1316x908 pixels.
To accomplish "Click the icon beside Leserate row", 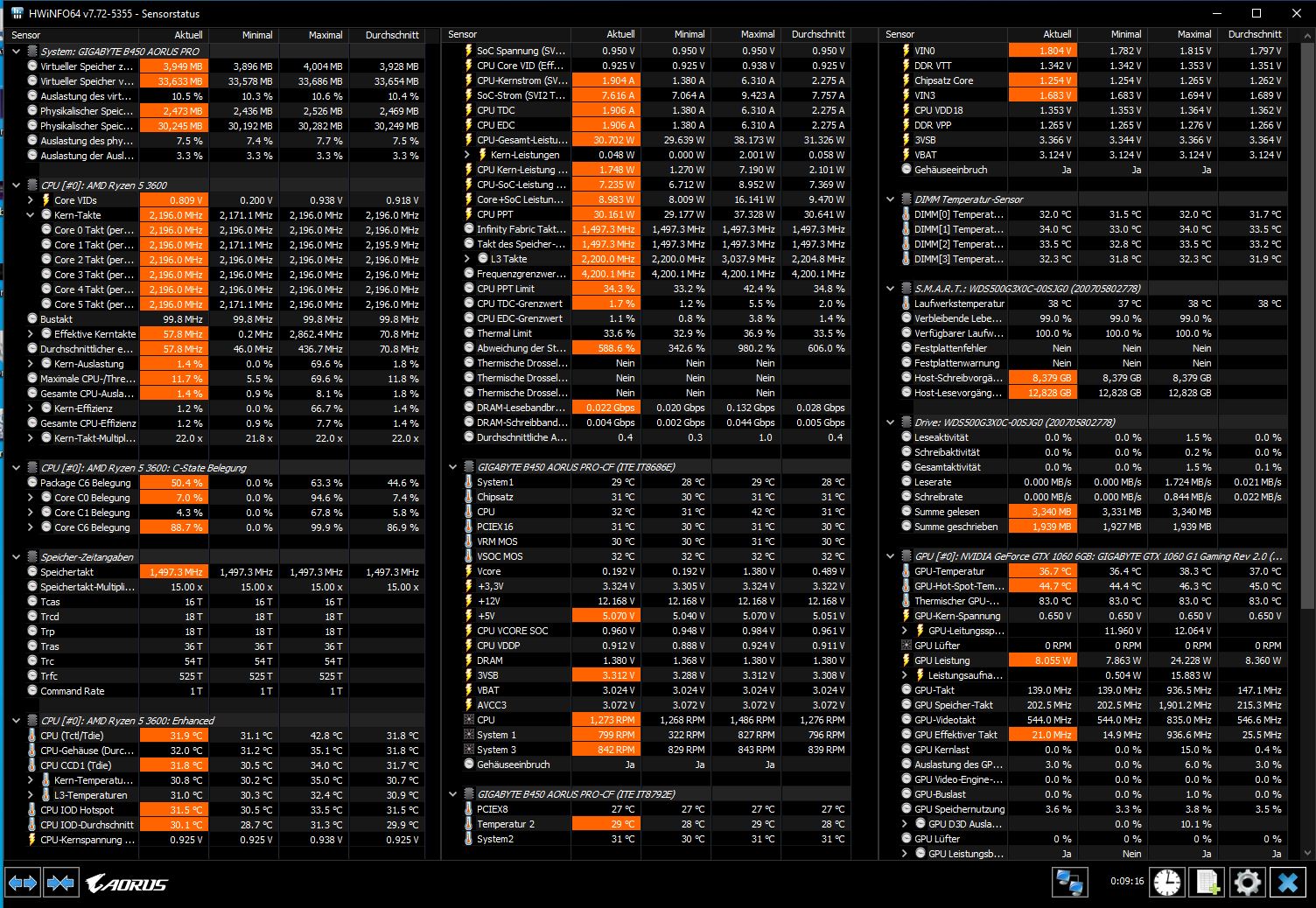I will pos(906,482).
